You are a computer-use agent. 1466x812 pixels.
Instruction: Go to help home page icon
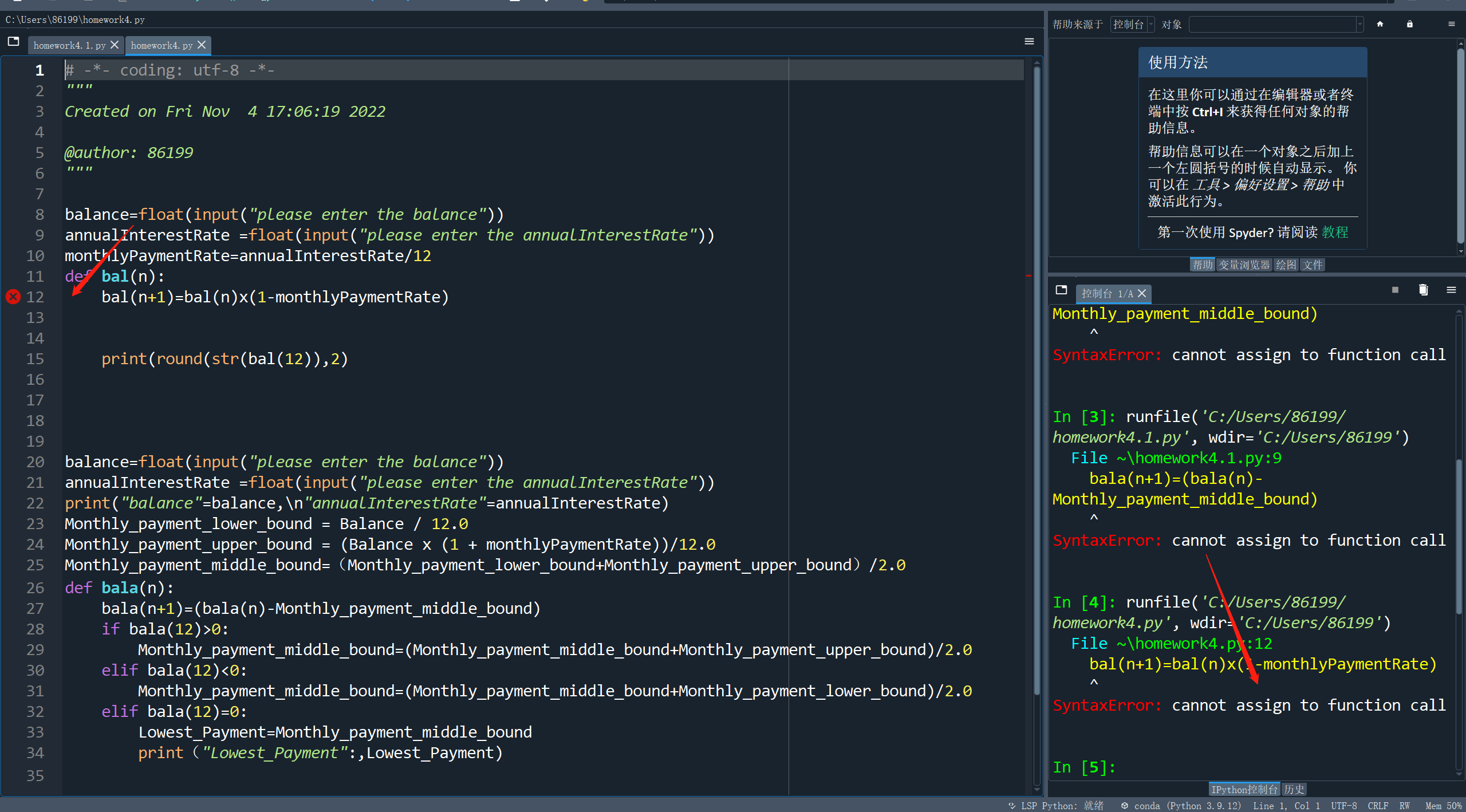click(x=1380, y=24)
